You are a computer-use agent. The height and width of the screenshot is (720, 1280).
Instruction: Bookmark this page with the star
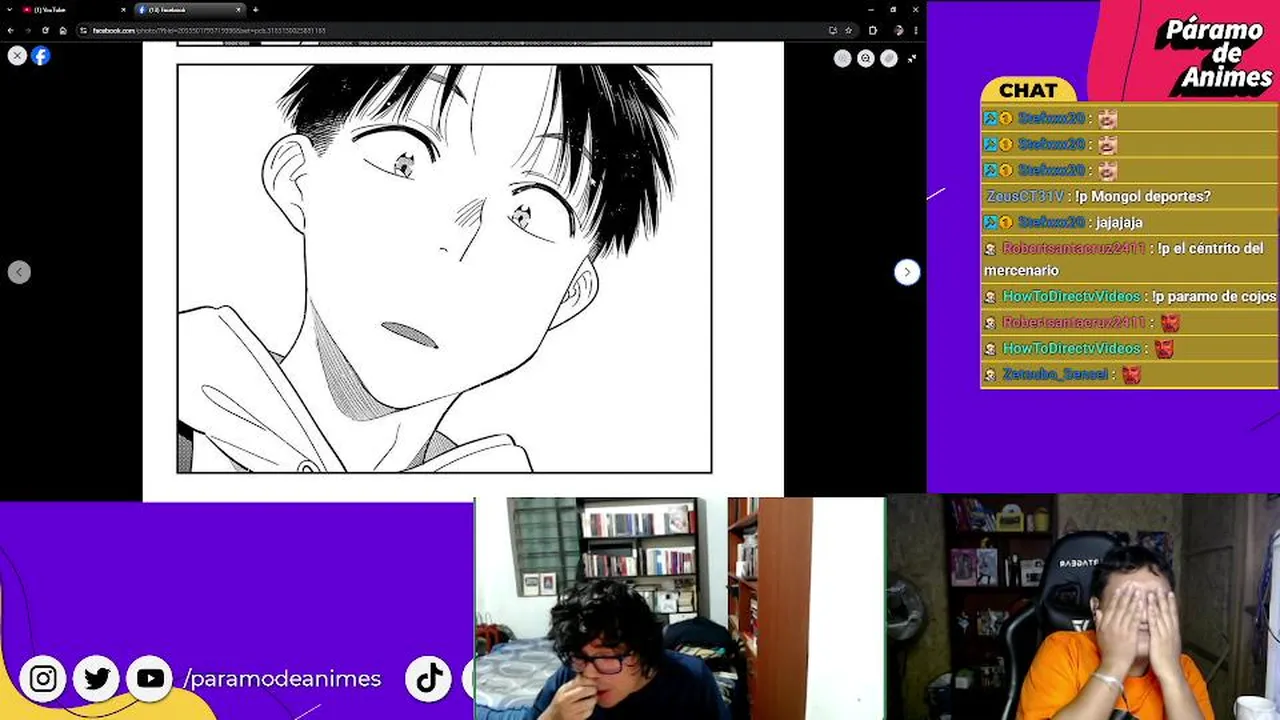point(849,30)
